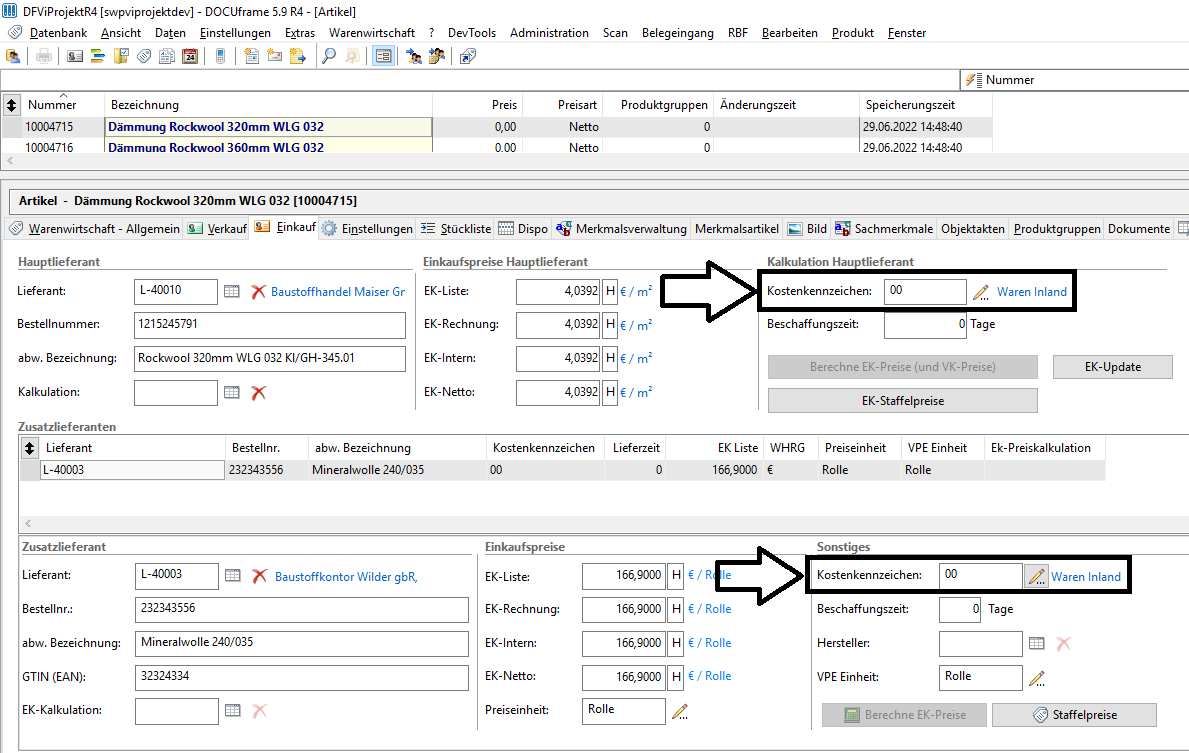The height and width of the screenshot is (753, 1189).
Task: Toggle H flag next to EK-Rechnung 166,9000
Action: [676, 609]
